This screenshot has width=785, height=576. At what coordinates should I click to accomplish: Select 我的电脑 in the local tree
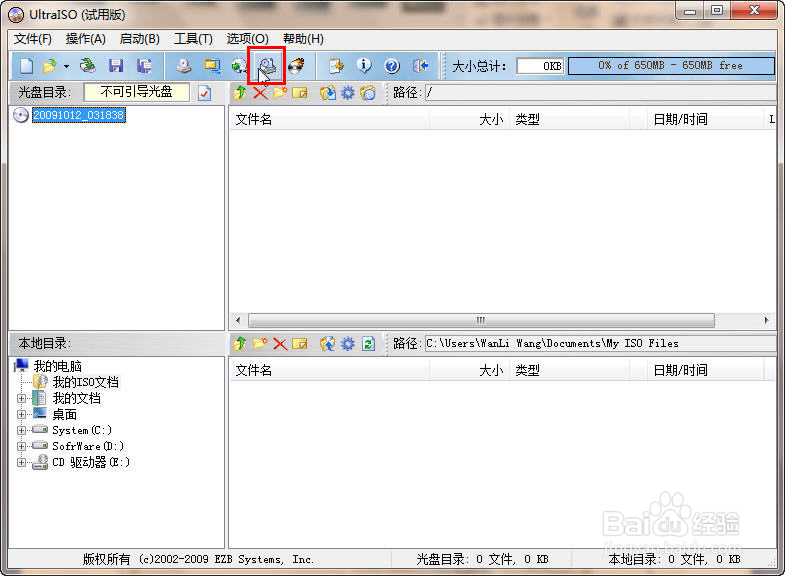57,366
